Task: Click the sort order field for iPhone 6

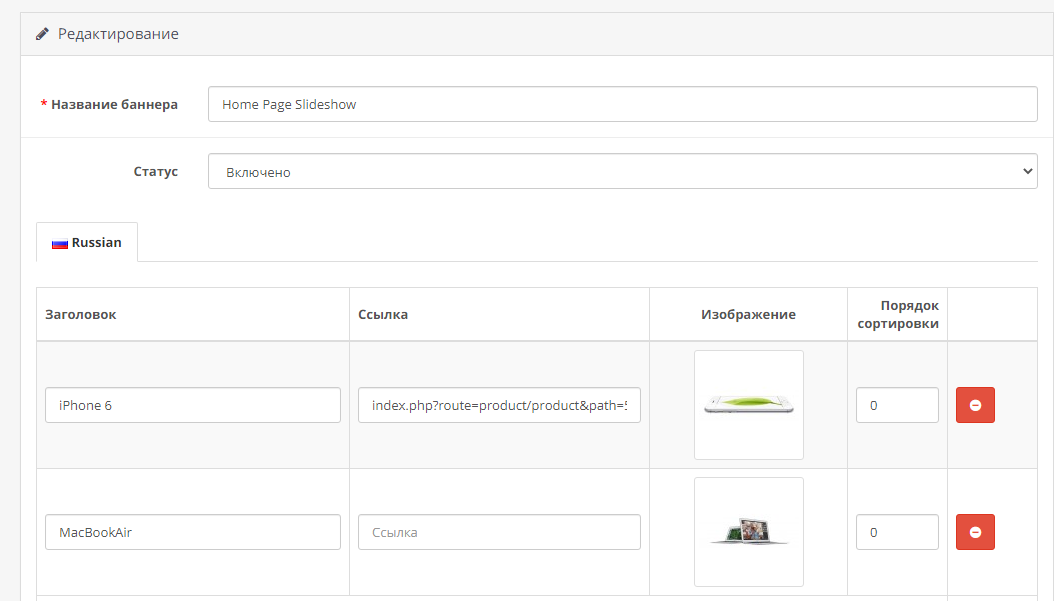Action: pos(897,405)
